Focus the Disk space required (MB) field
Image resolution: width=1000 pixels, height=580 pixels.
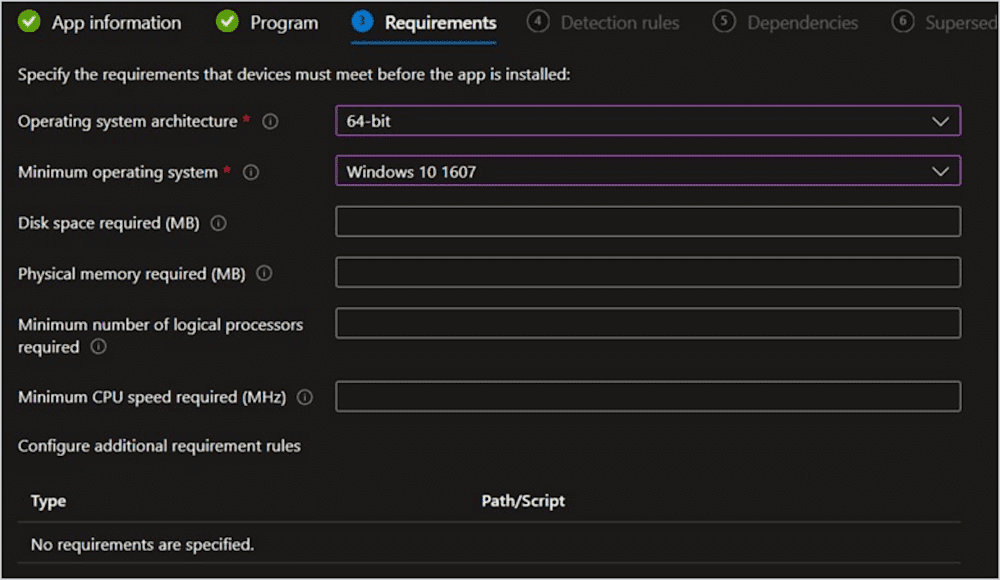648,221
